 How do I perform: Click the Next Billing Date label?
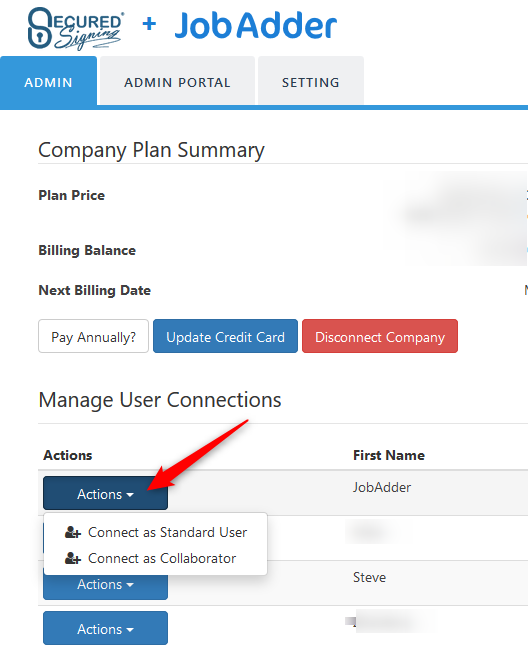[x=94, y=290]
